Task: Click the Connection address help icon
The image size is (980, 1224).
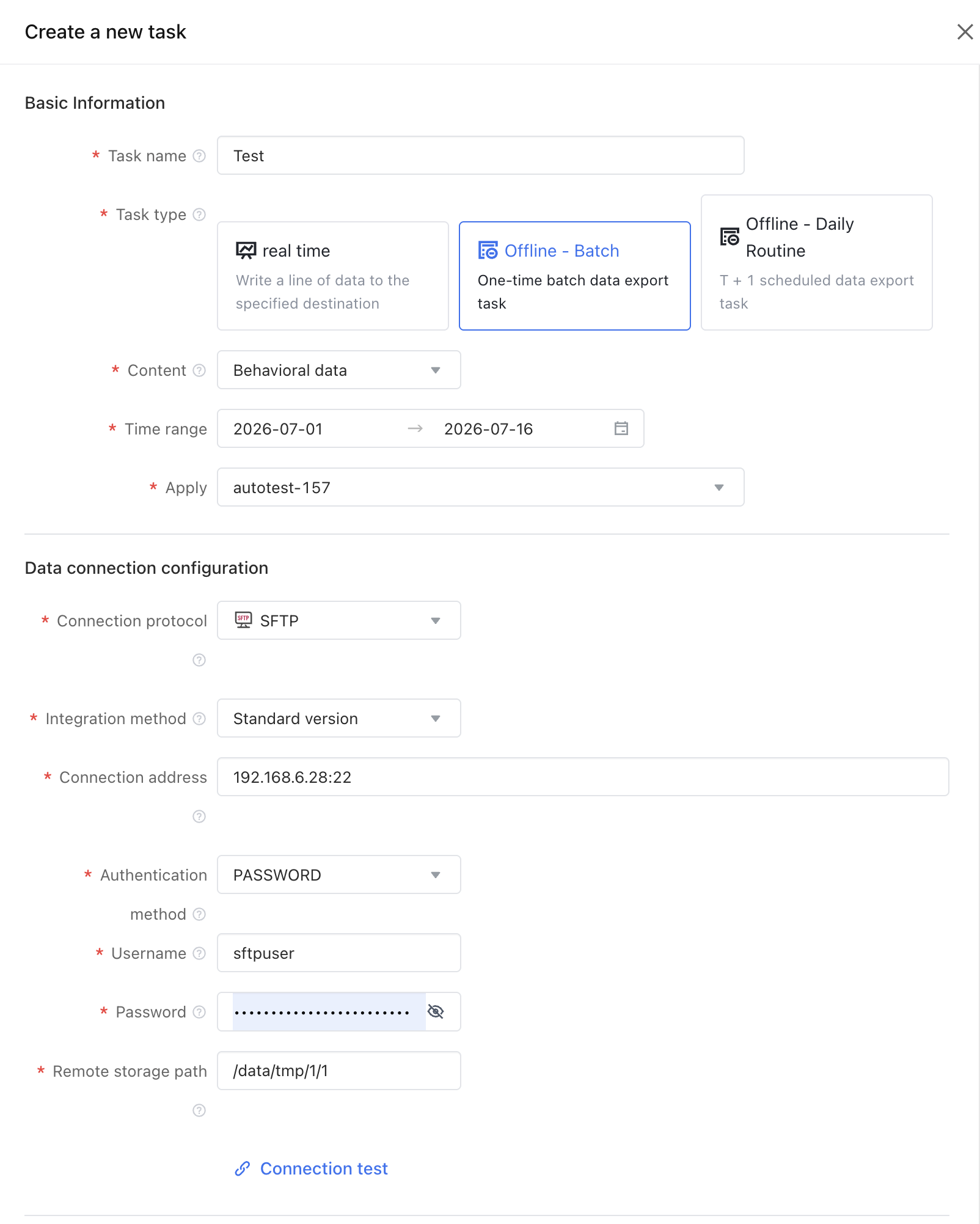Action: 199,816
